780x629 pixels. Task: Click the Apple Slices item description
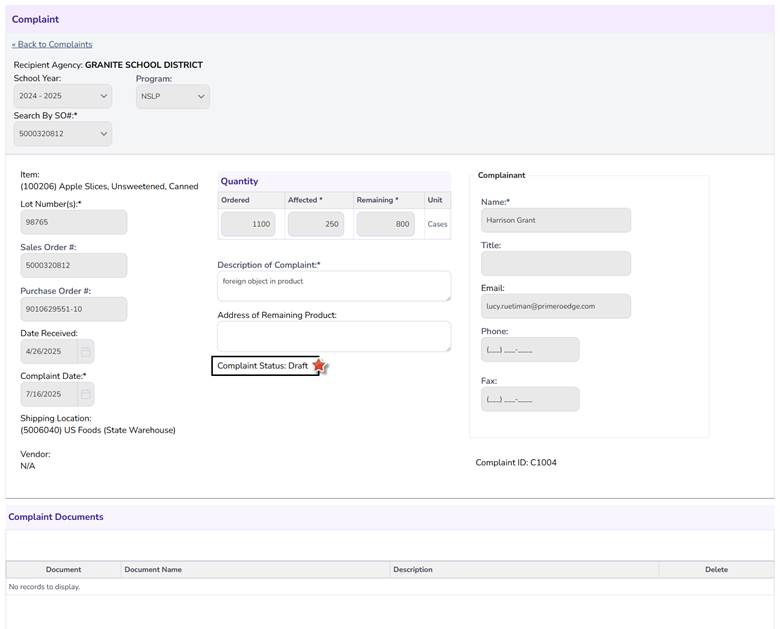click(x=109, y=186)
